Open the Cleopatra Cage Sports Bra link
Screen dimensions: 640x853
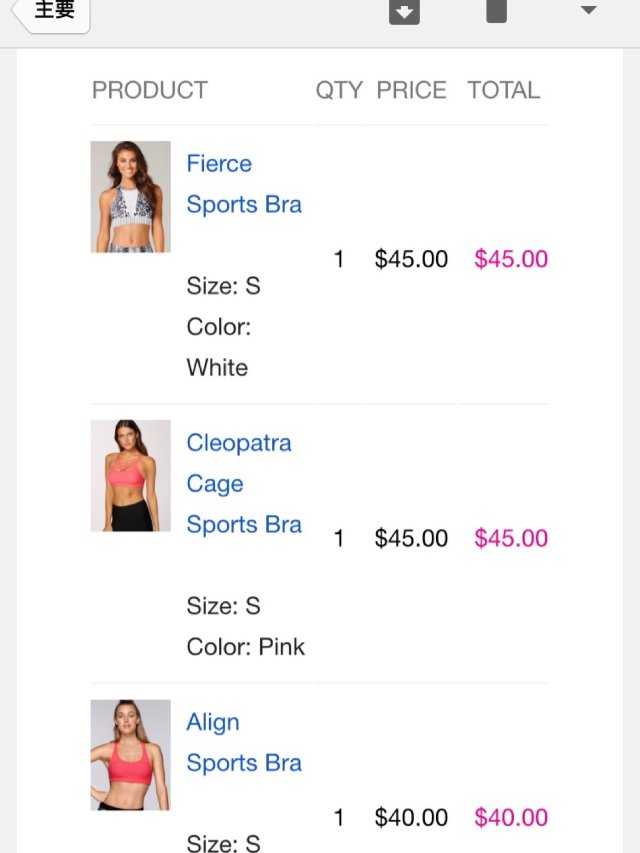pyautogui.click(x=244, y=484)
